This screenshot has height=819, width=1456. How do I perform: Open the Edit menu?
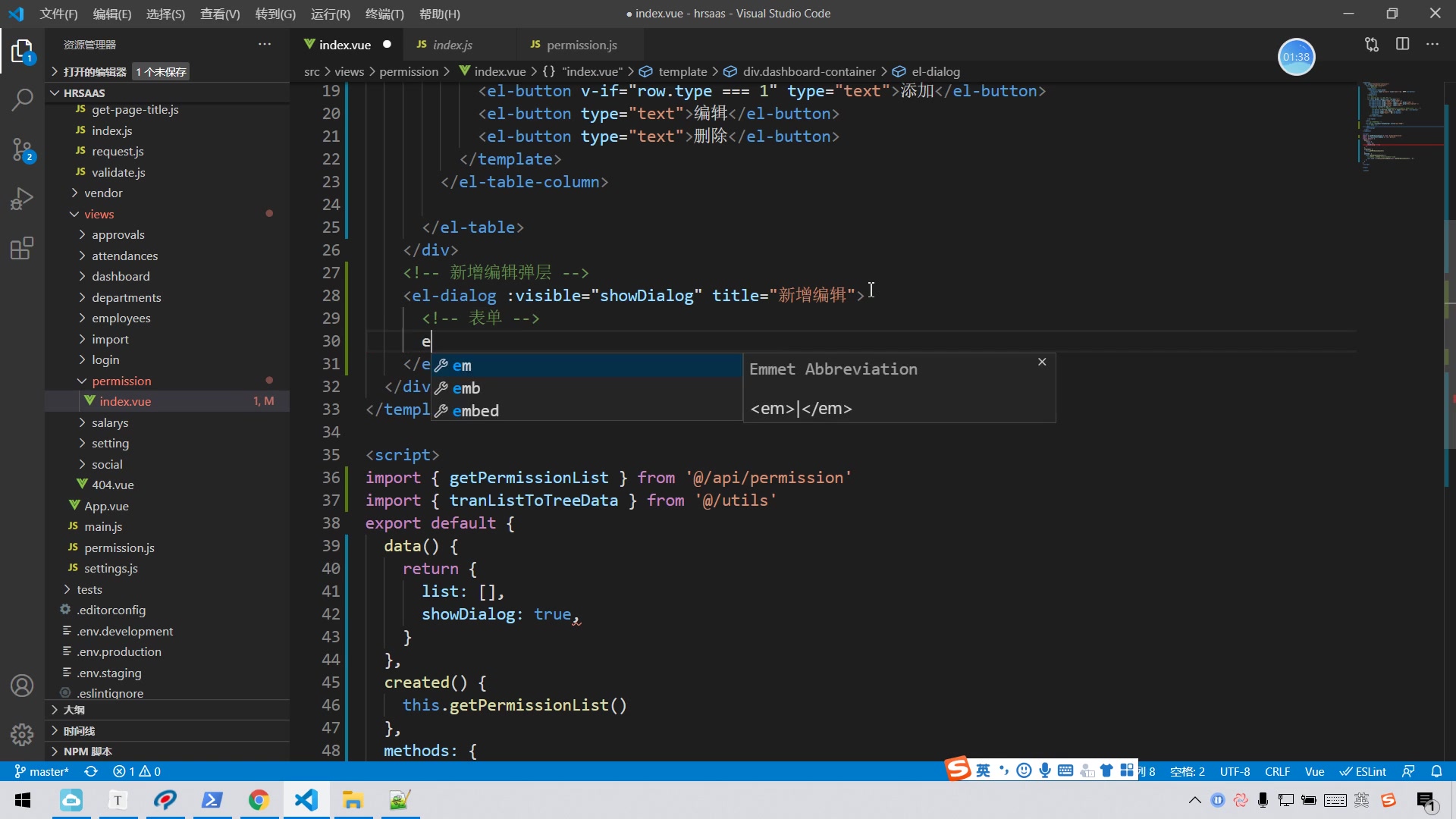112,14
